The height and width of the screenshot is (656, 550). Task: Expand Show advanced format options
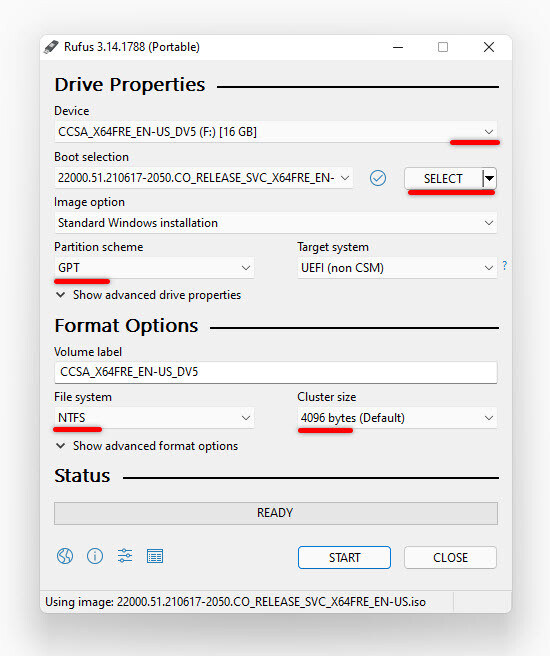coord(147,446)
